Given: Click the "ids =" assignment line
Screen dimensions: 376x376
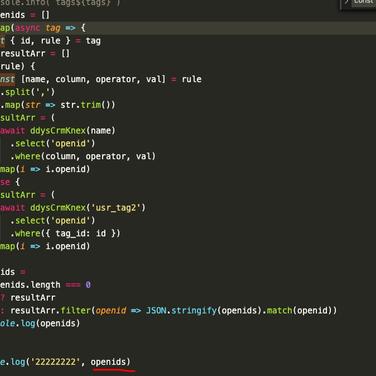Looking at the screenshot, I should (x=13, y=272).
